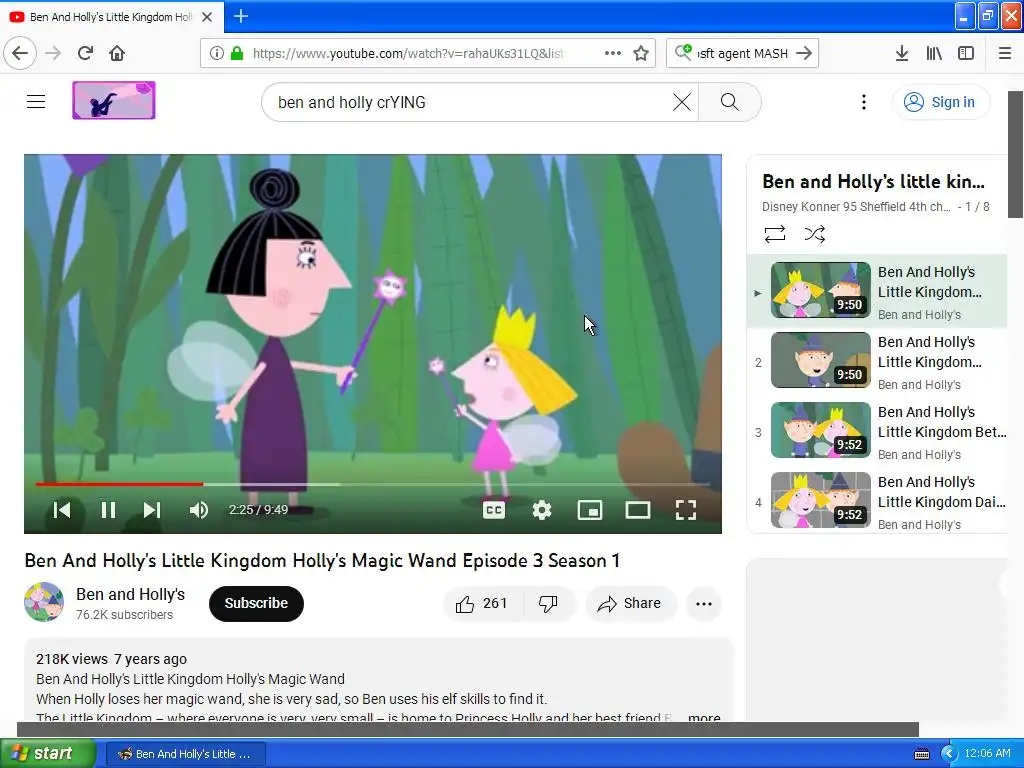Play playlist video number 4 titled Dai...
This screenshot has height=768, width=1024.
877,501
